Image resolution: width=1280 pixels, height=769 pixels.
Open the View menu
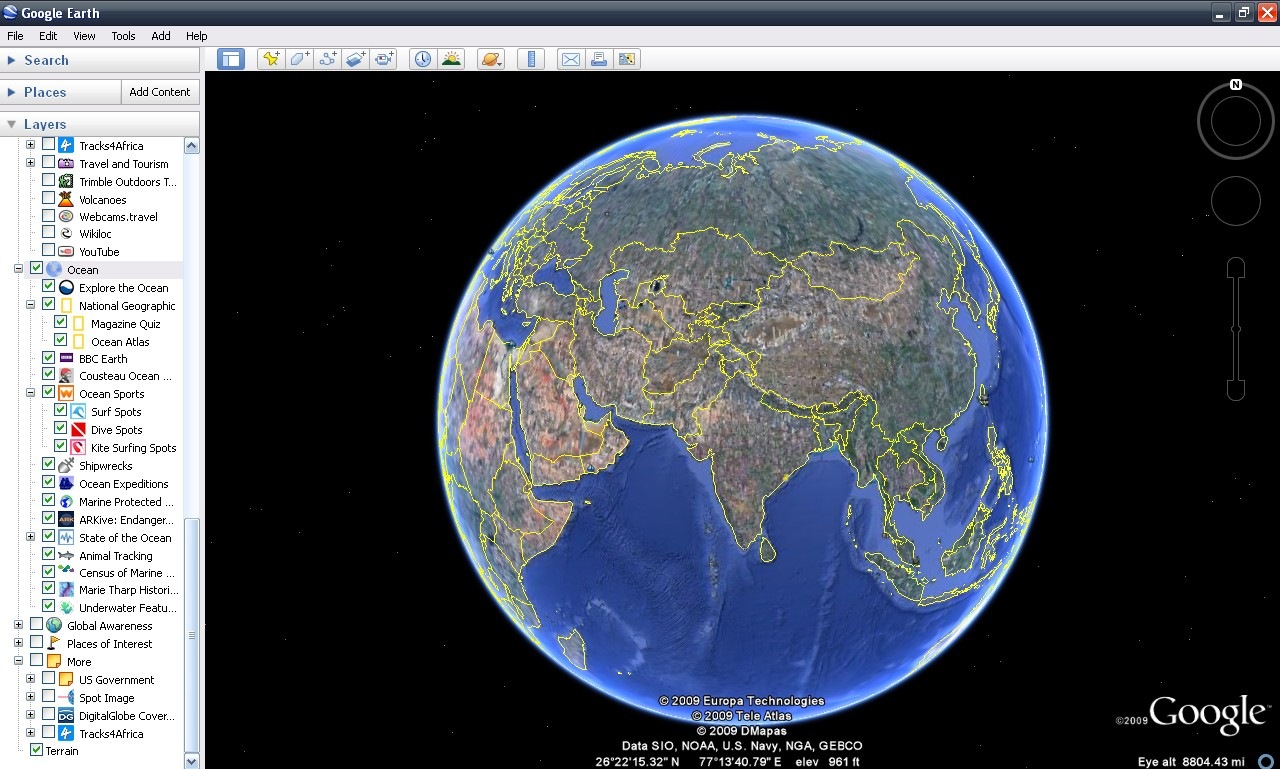84,36
